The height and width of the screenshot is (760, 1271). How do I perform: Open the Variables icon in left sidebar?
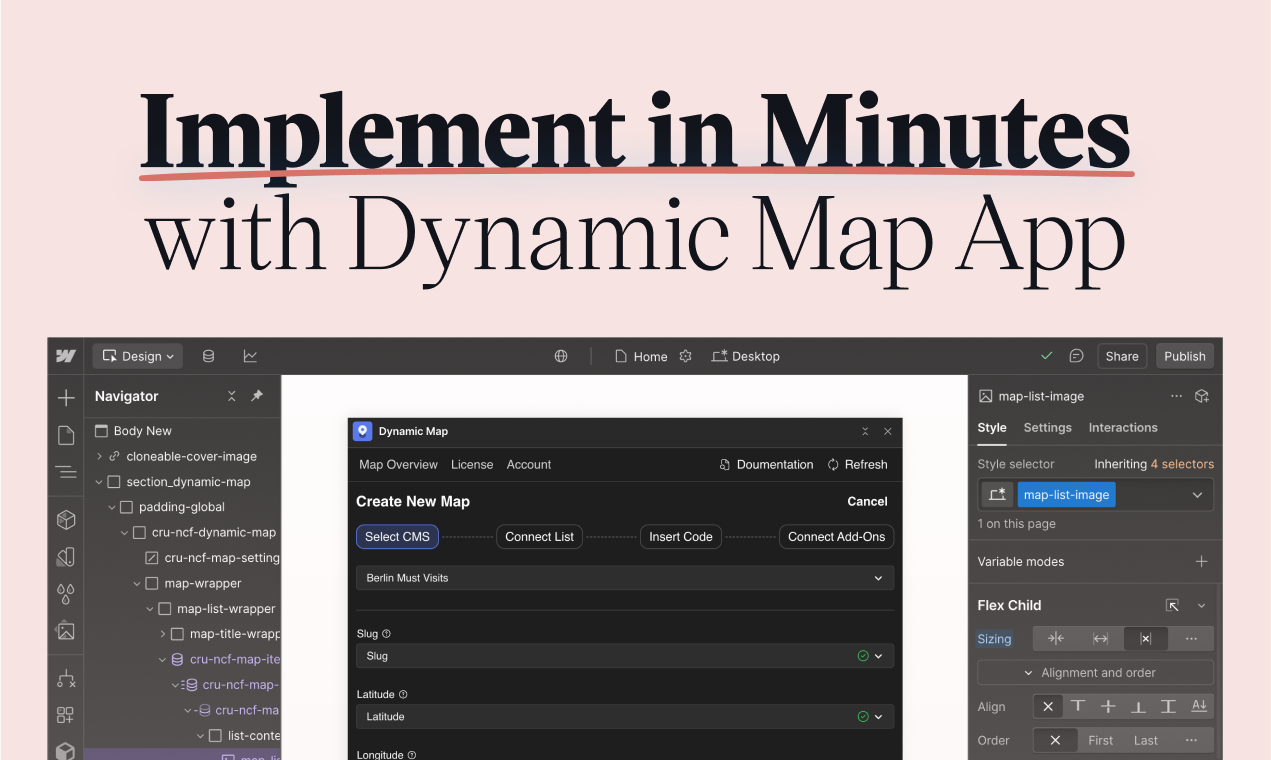[x=66, y=557]
